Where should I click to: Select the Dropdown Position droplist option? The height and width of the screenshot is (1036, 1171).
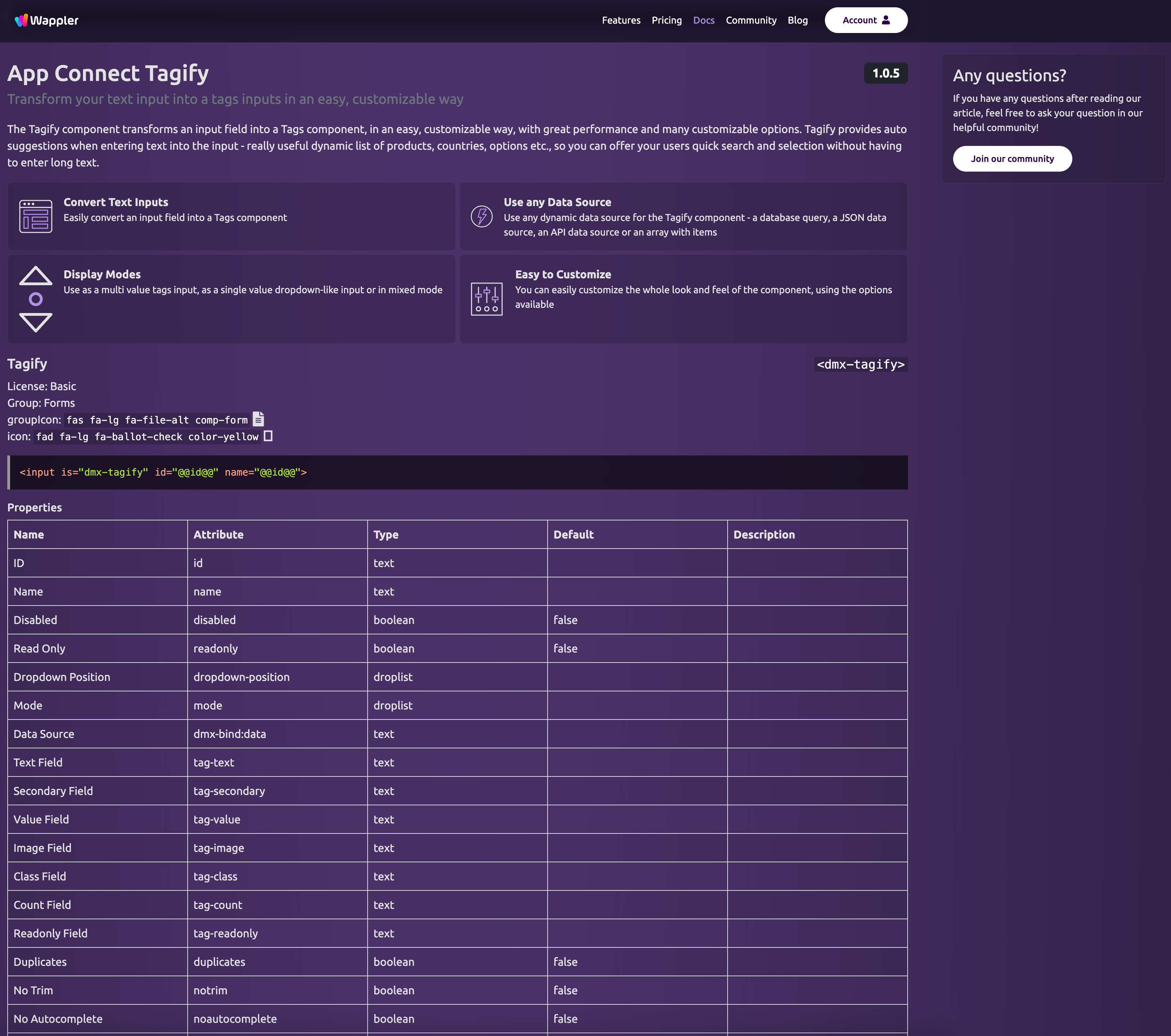coord(392,677)
